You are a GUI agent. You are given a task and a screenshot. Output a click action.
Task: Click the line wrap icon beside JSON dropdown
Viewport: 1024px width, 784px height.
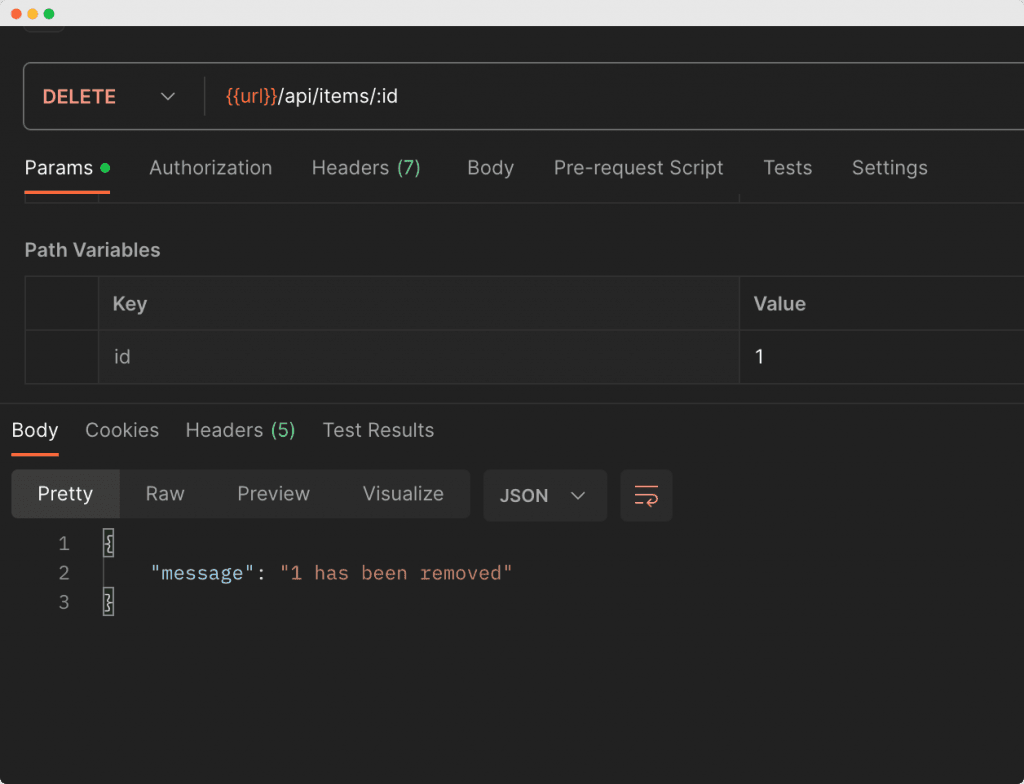click(x=646, y=495)
